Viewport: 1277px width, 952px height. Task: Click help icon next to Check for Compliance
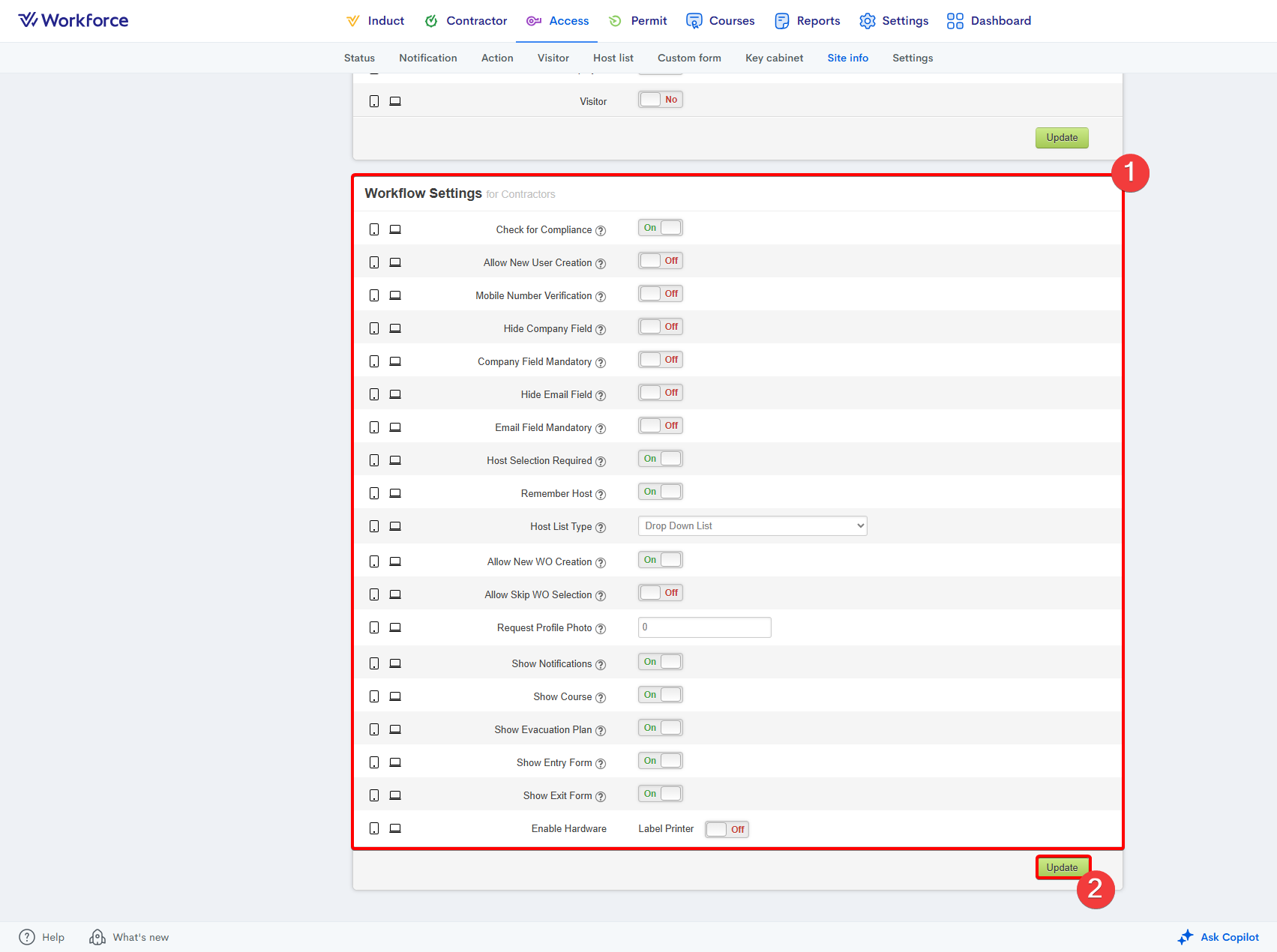coord(600,230)
